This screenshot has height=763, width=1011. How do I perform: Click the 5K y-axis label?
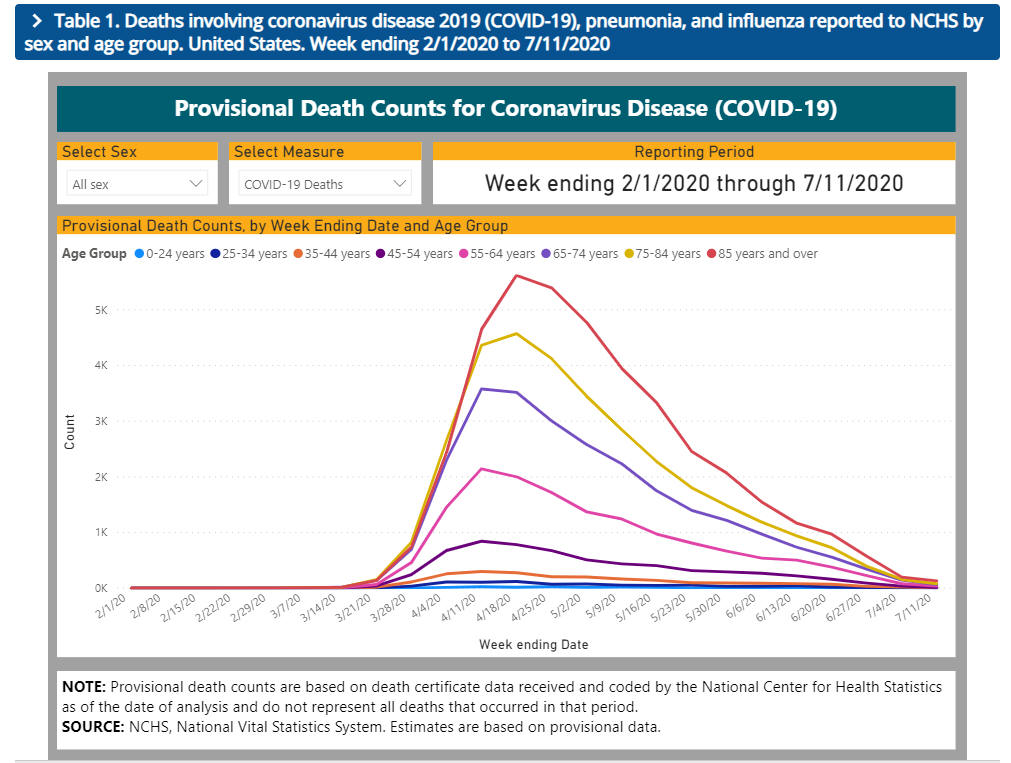[x=103, y=310]
